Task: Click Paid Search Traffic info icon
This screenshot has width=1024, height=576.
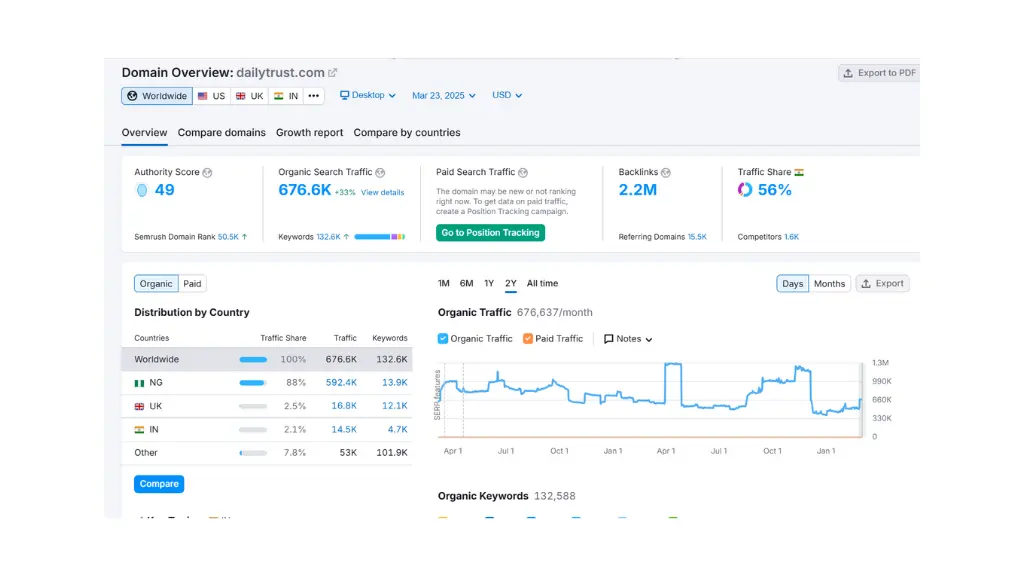Action: click(x=523, y=172)
